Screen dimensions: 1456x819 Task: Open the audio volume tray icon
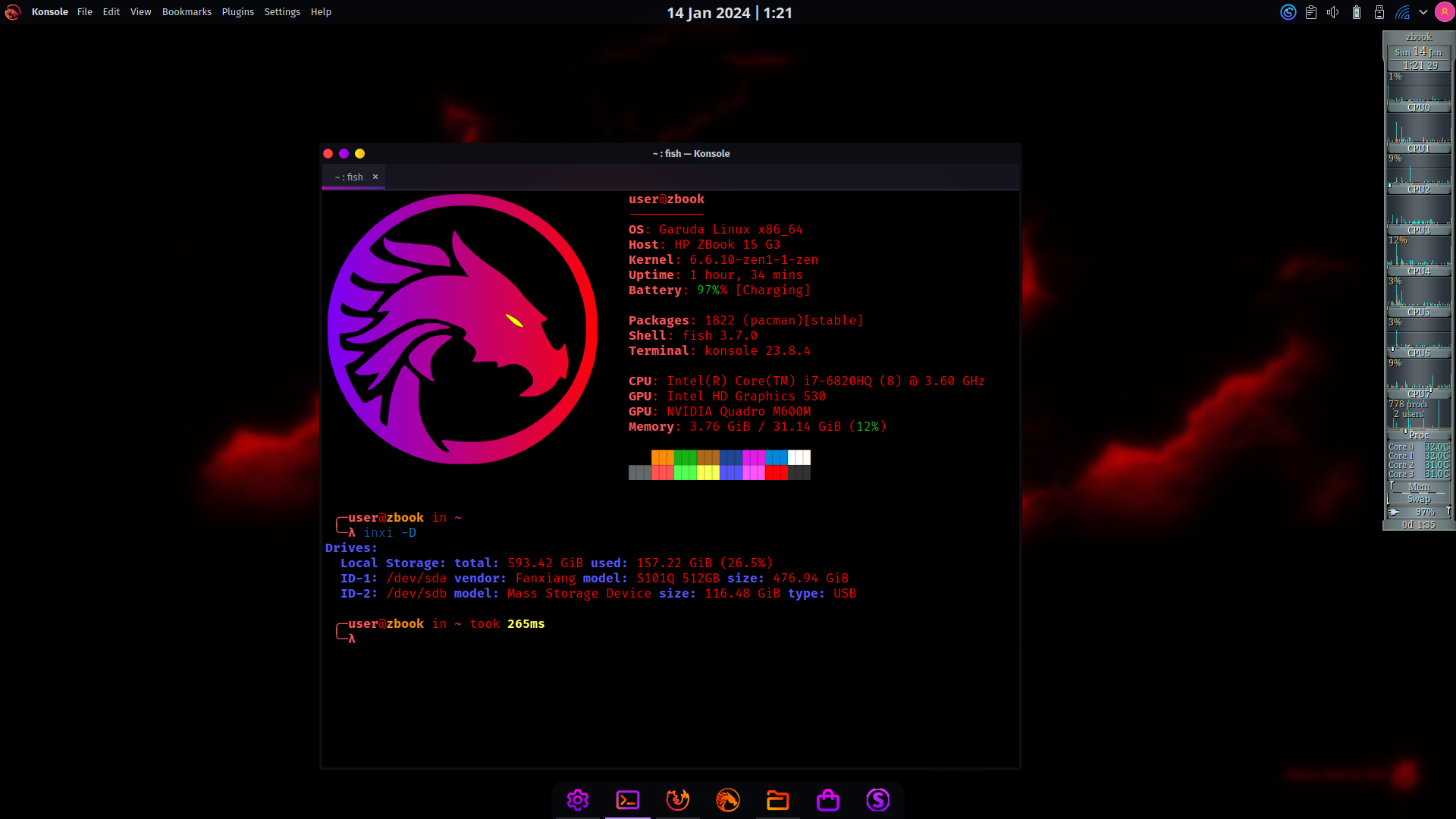coord(1333,12)
